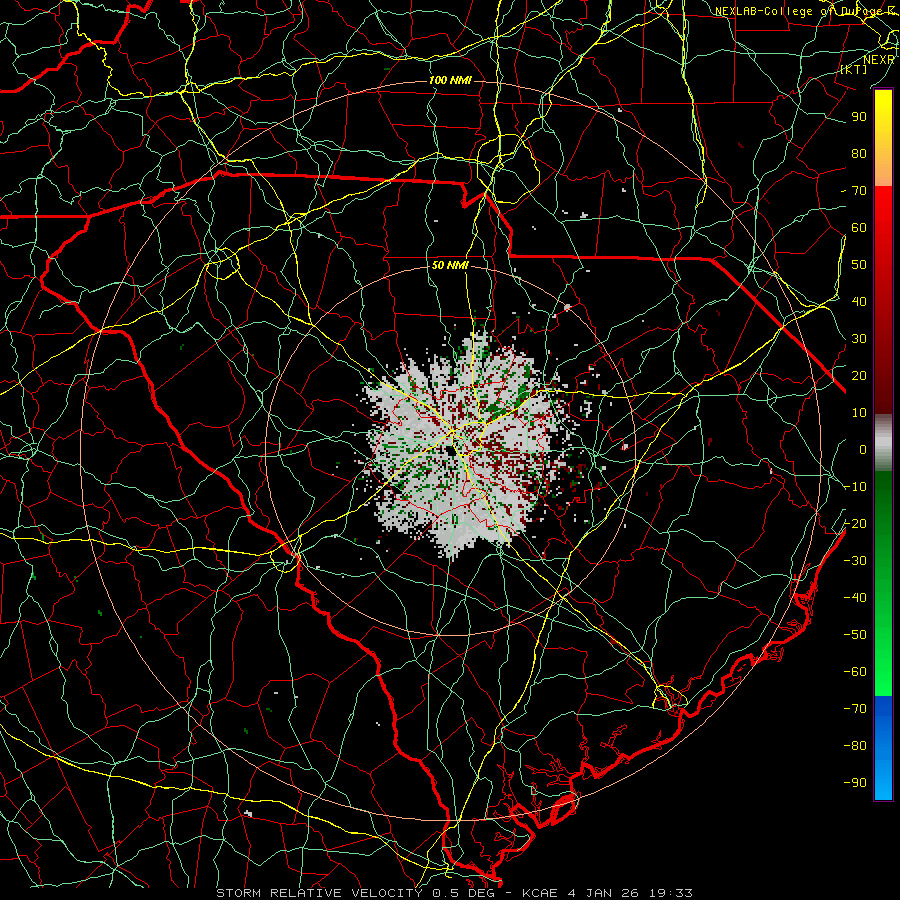The height and width of the screenshot is (900, 900).
Task: Click the 100 NMI range ring label
Action: 450,80
